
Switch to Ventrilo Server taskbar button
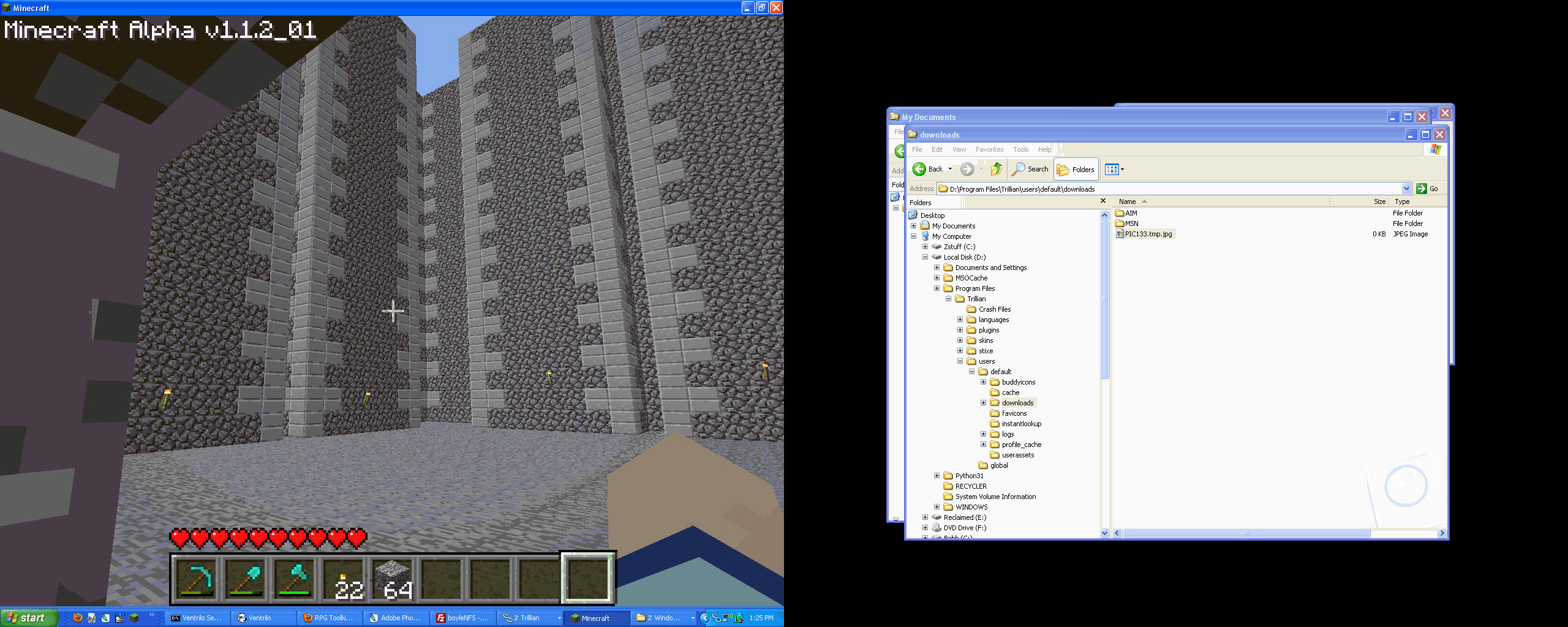[x=197, y=618]
